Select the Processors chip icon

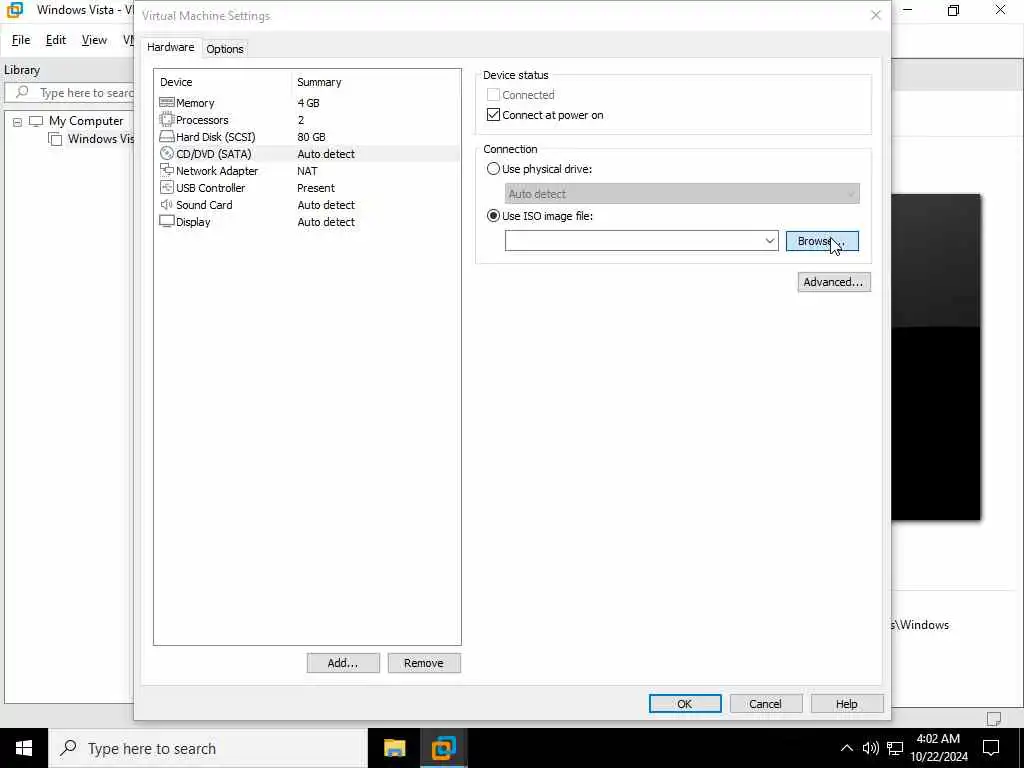(167, 120)
